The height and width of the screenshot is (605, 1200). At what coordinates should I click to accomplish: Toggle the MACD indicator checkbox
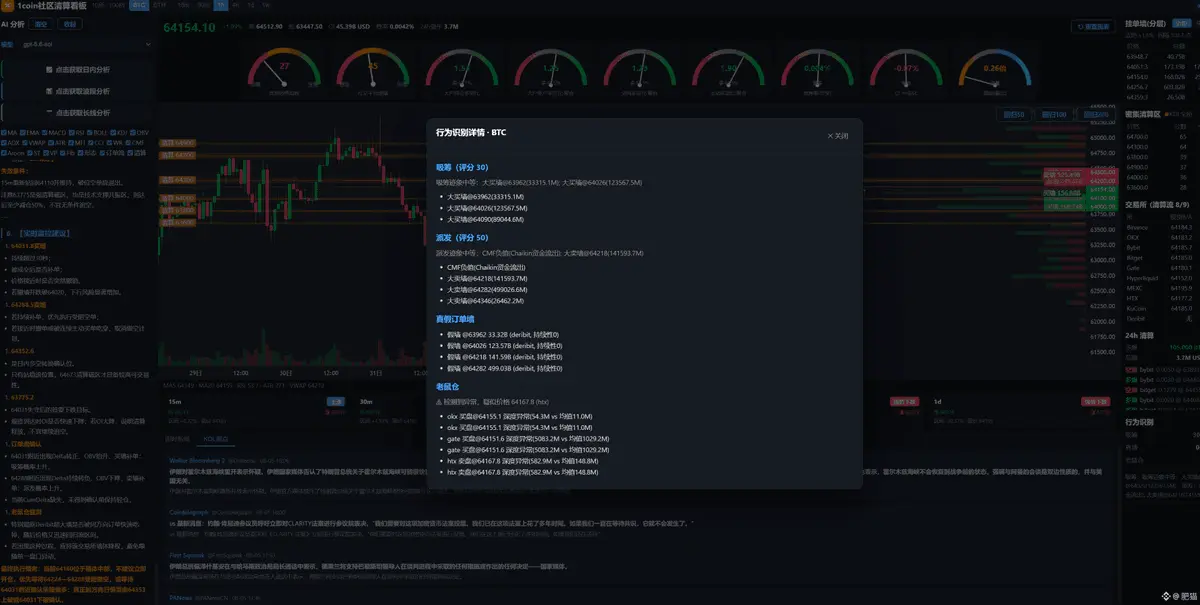(x=47, y=132)
